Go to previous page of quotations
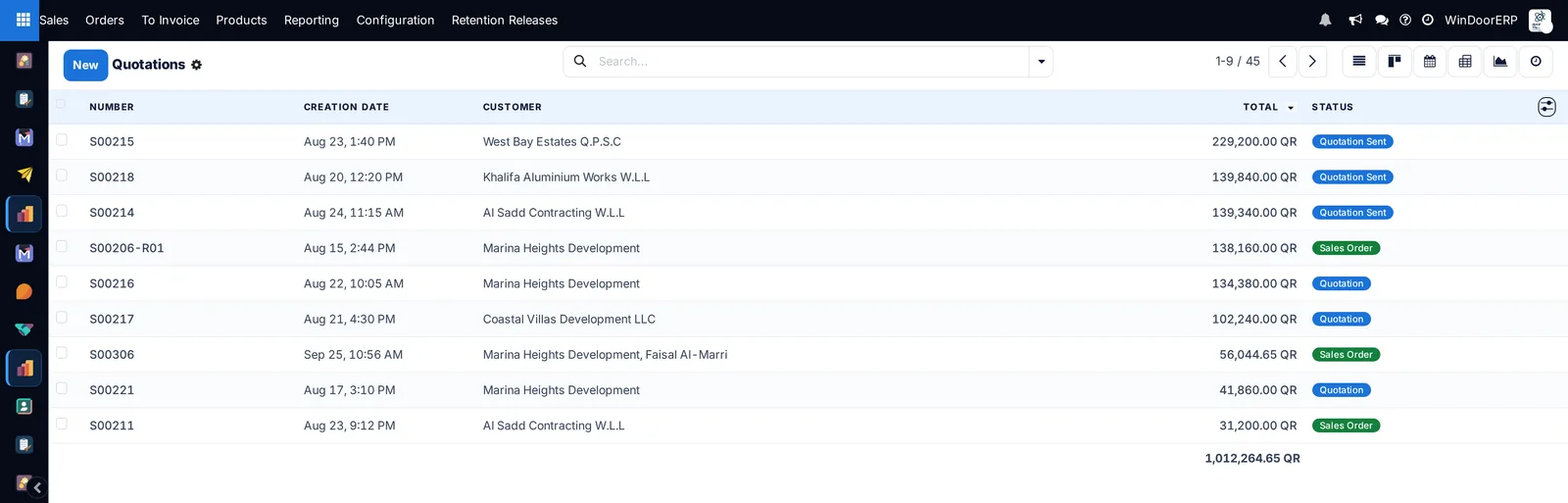Image resolution: width=1568 pixels, height=503 pixels. [x=1282, y=61]
